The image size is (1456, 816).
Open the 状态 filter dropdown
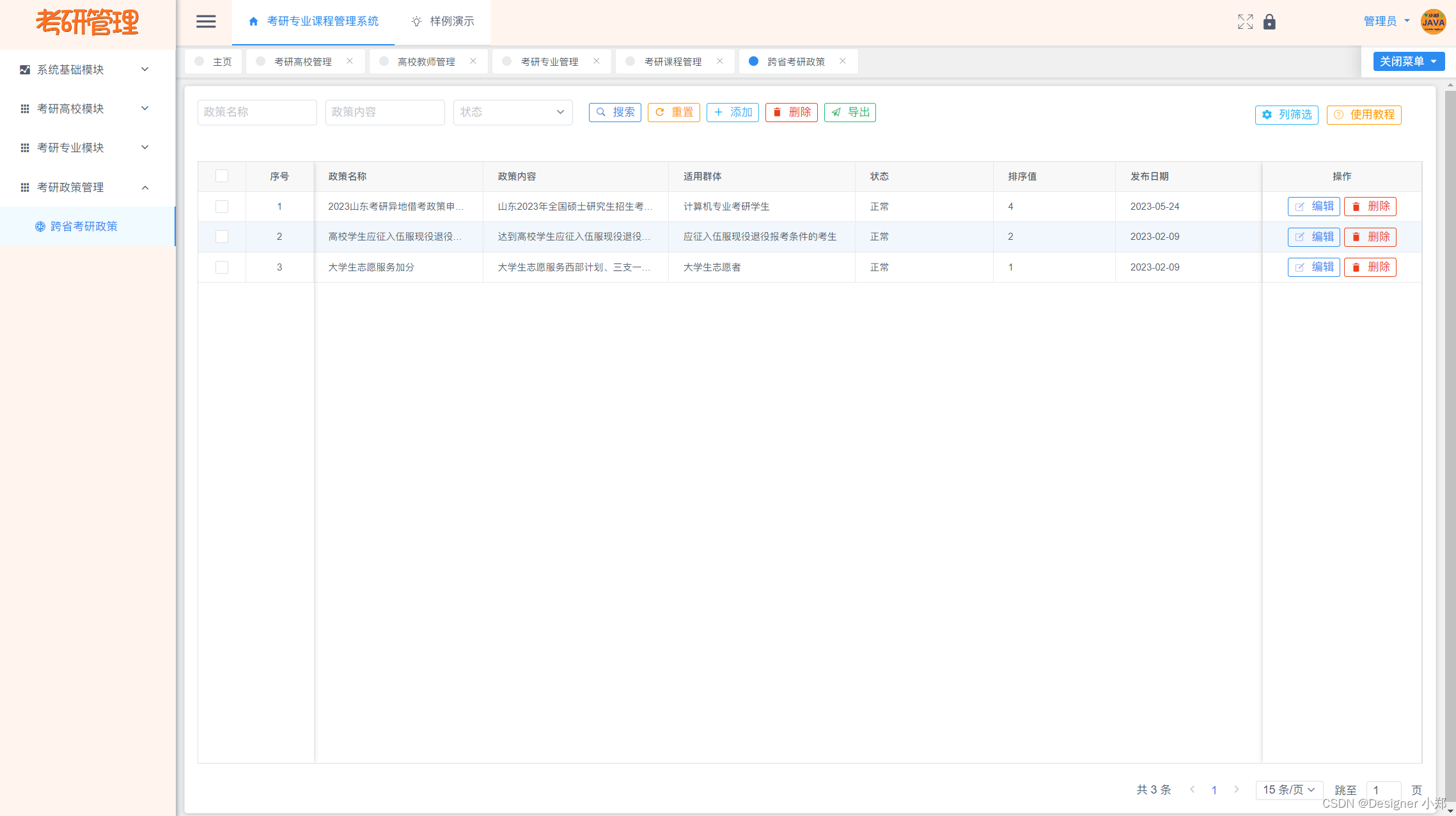[x=512, y=113]
